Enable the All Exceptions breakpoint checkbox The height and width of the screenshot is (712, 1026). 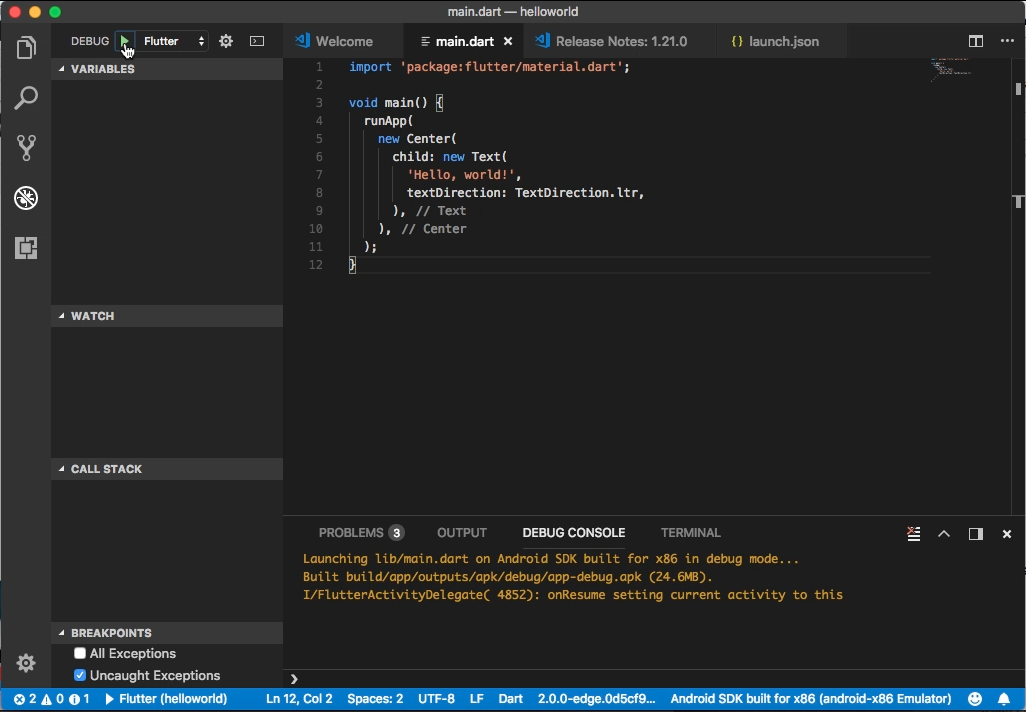coord(80,653)
